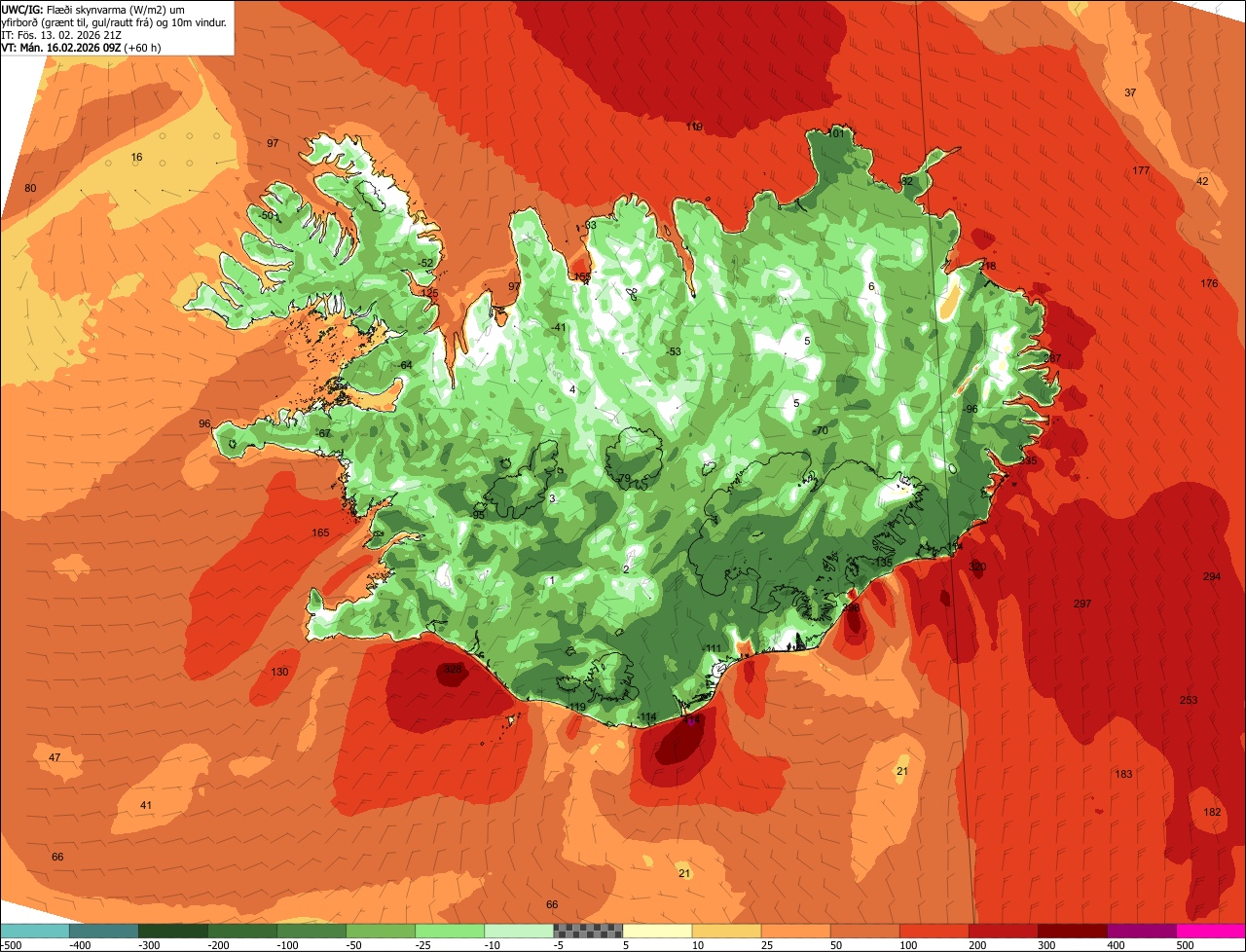Click the title line 'UWC/IG: Flæði skynvarma (W/m2) um'

[x=93, y=9]
